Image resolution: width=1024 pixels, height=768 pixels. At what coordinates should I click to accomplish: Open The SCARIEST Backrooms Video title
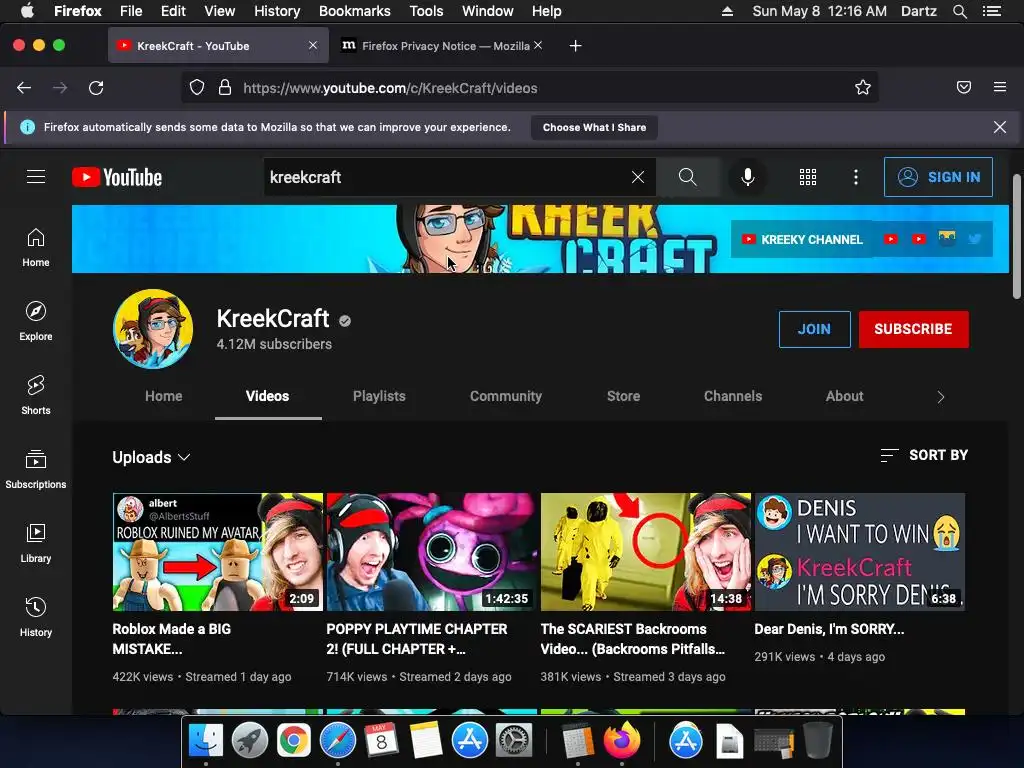pyautogui.click(x=633, y=639)
